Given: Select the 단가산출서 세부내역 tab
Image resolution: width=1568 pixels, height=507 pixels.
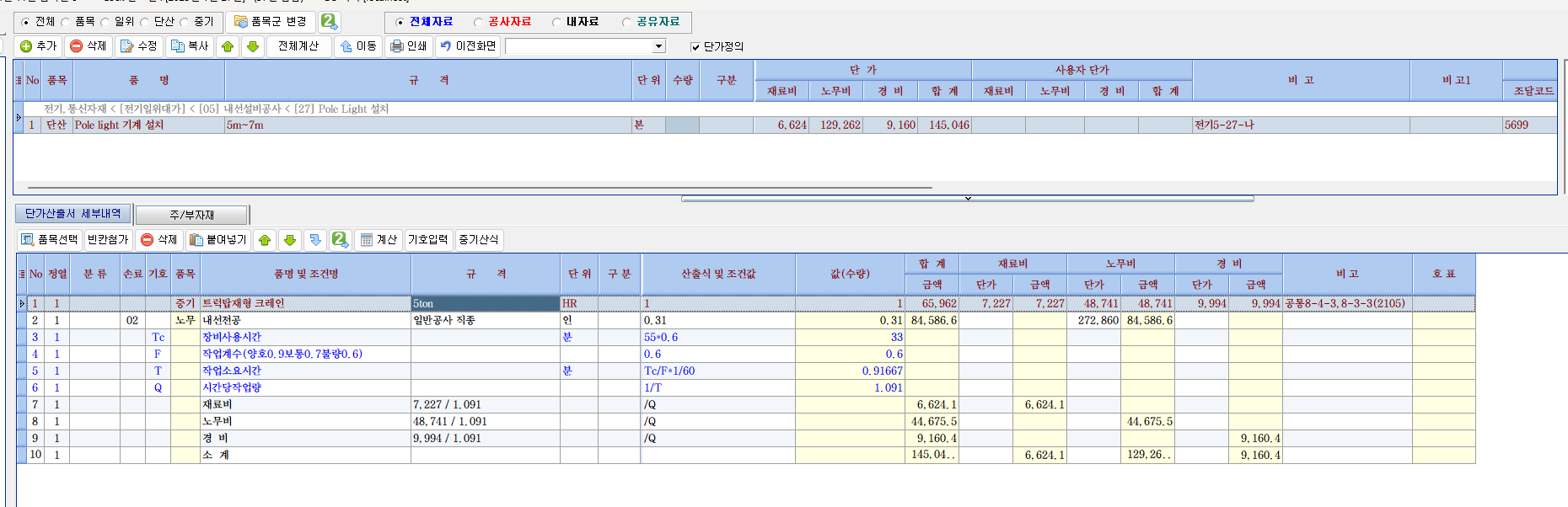Looking at the screenshot, I should (72, 214).
